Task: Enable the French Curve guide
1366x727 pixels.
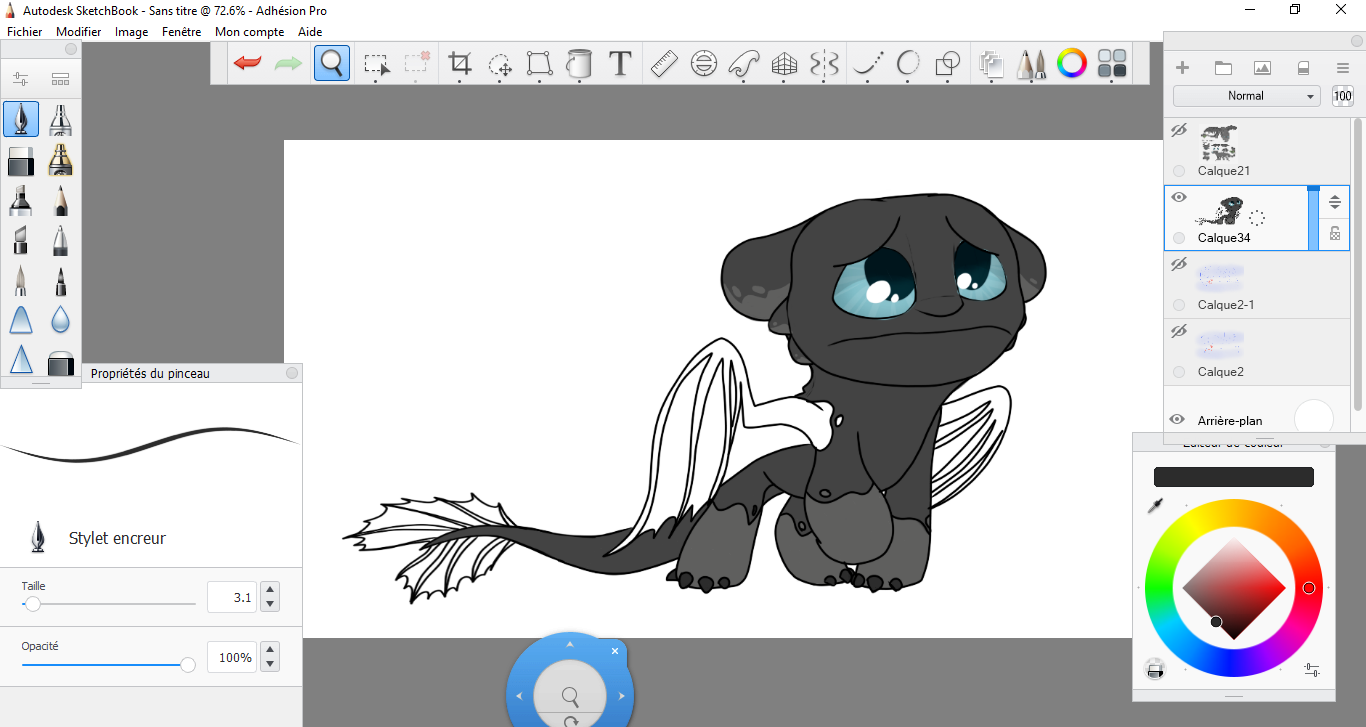Action: click(744, 64)
